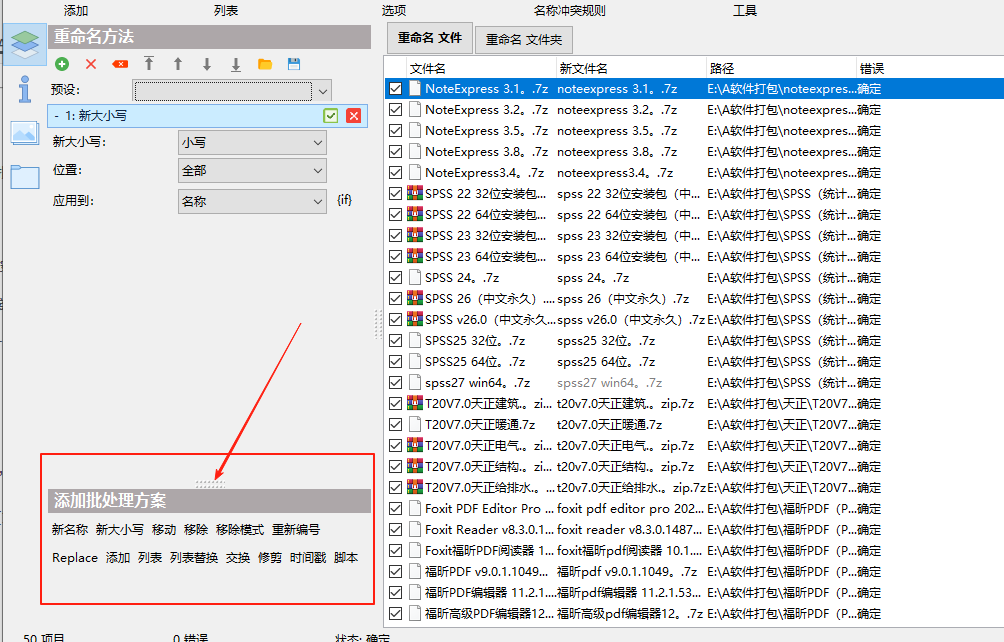Click the archive icon for SPSS 22 32位安装包

click(415, 193)
